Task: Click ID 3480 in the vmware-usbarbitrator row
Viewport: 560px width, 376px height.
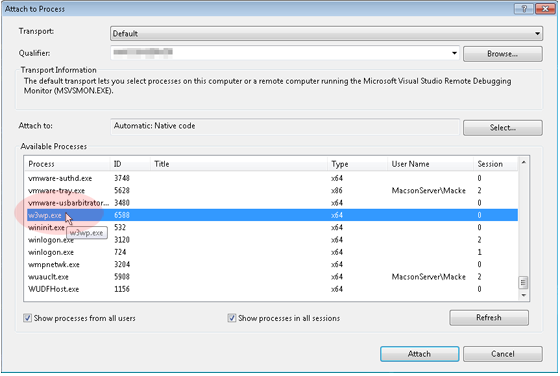Action: tap(122, 203)
